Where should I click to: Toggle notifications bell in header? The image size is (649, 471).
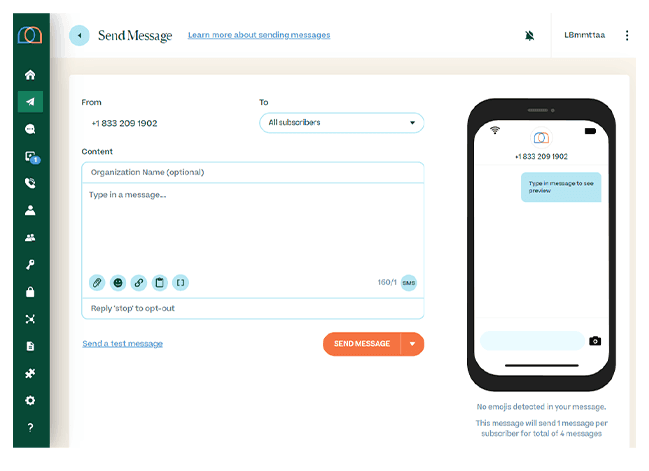(529, 36)
